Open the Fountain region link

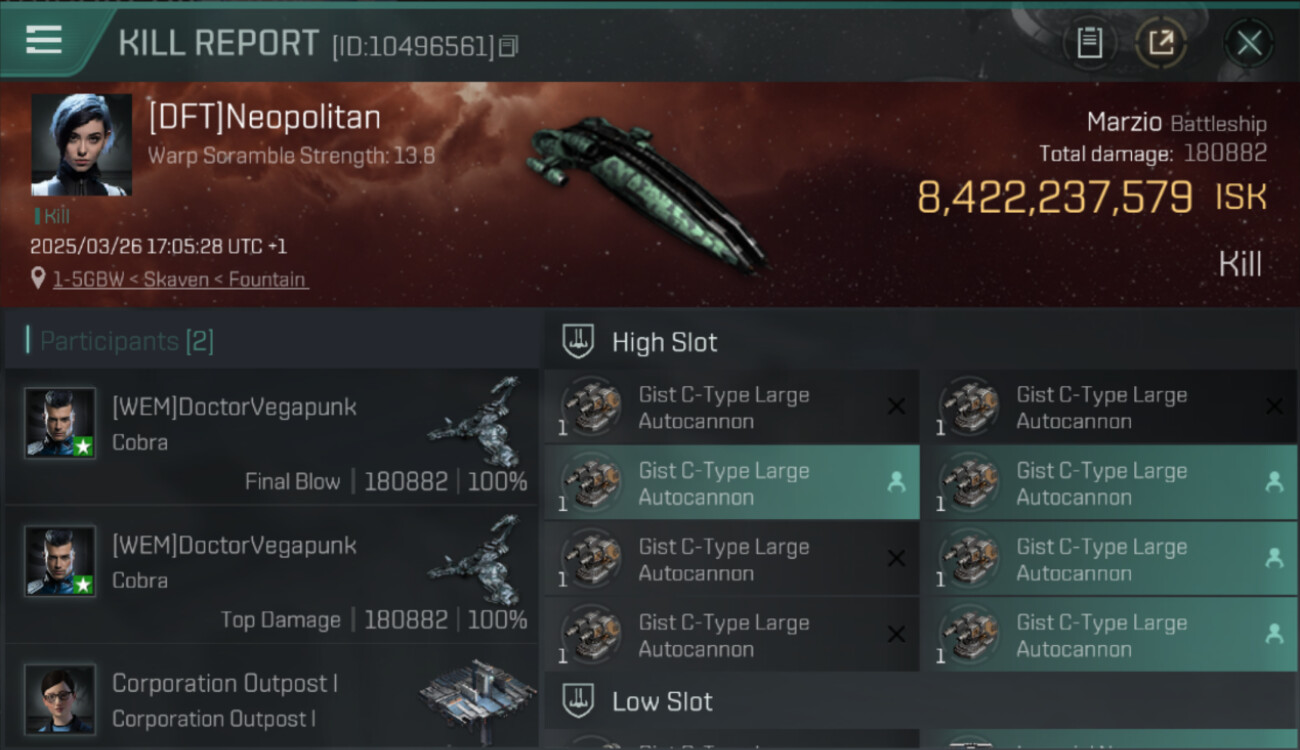267,280
